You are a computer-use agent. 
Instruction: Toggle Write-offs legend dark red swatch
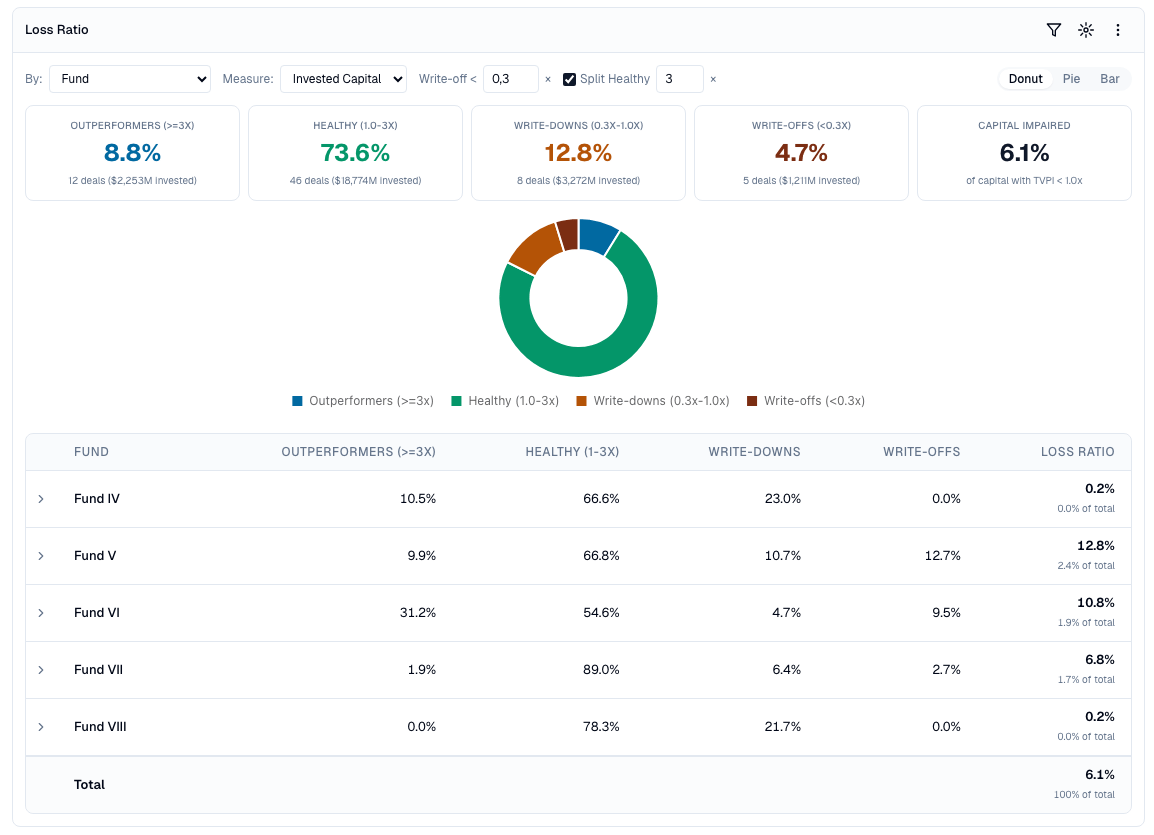tap(752, 401)
